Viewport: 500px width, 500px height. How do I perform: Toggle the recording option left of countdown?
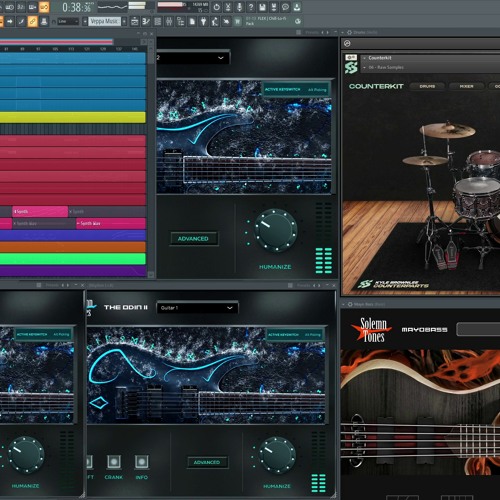click(x=9, y=7)
